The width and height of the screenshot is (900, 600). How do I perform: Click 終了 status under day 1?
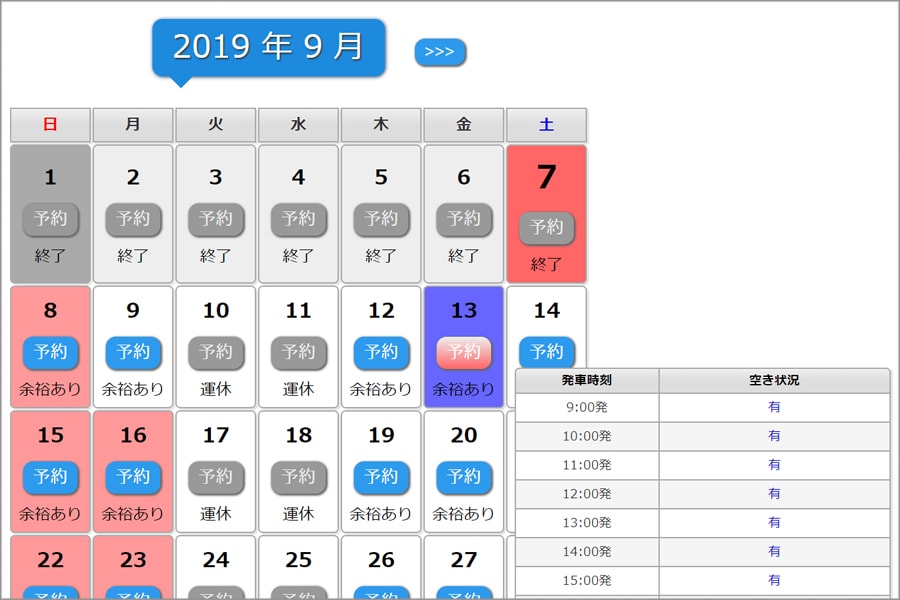(x=51, y=256)
